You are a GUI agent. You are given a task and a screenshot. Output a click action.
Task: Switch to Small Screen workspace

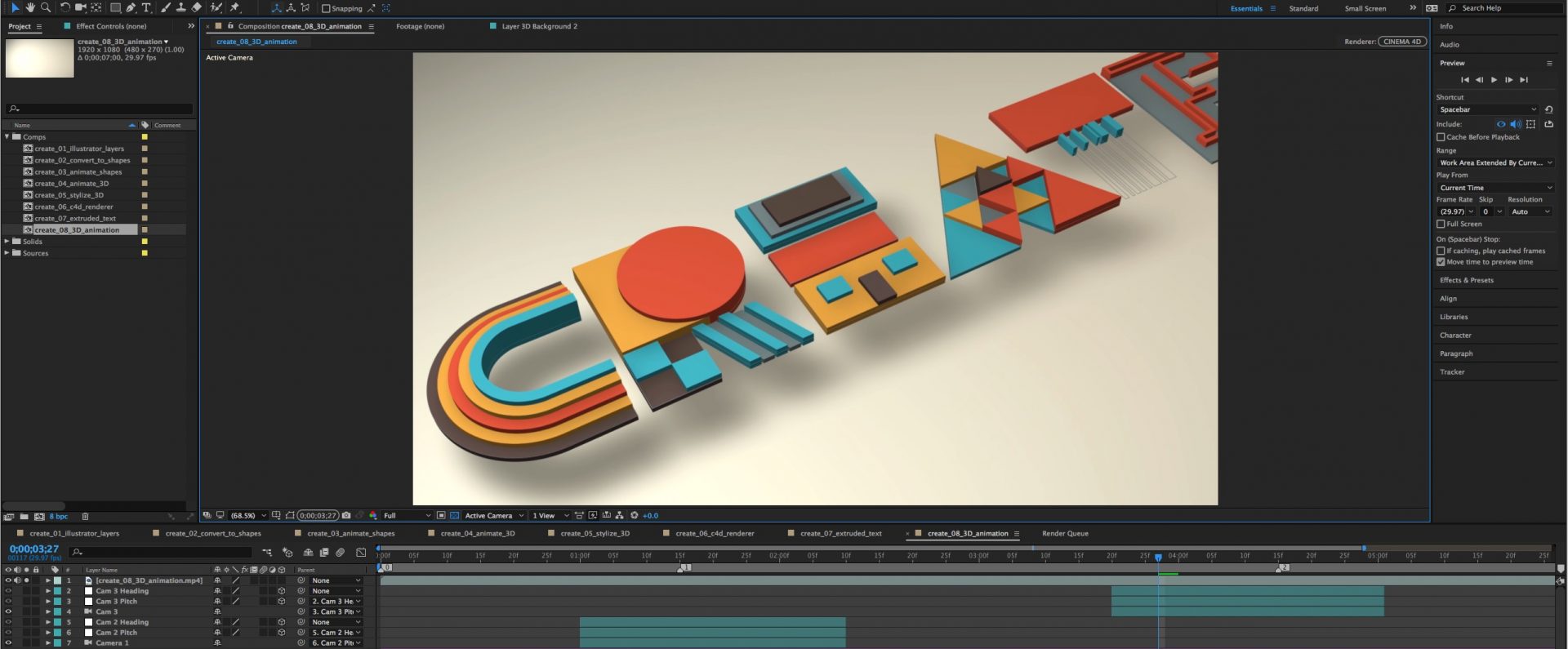(1365, 8)
